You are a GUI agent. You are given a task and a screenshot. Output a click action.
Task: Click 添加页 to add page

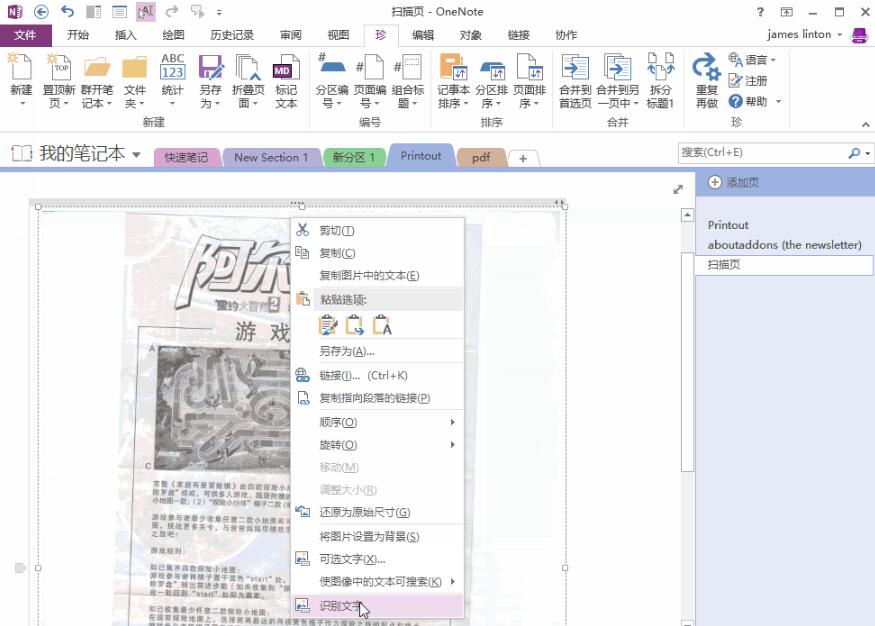733,182
